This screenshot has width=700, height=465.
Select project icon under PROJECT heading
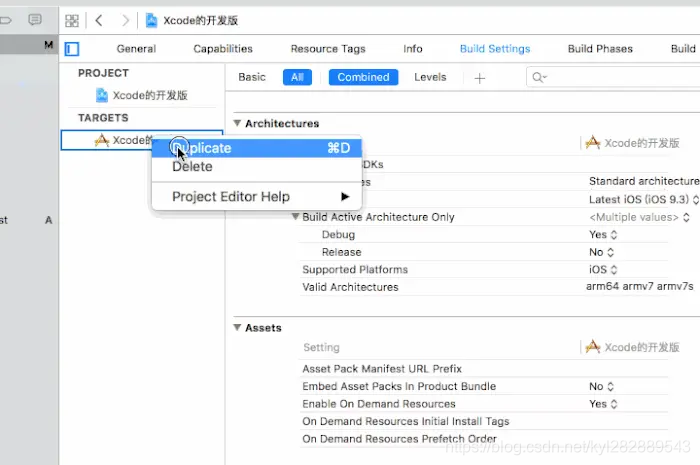click(x=102, y=95)
